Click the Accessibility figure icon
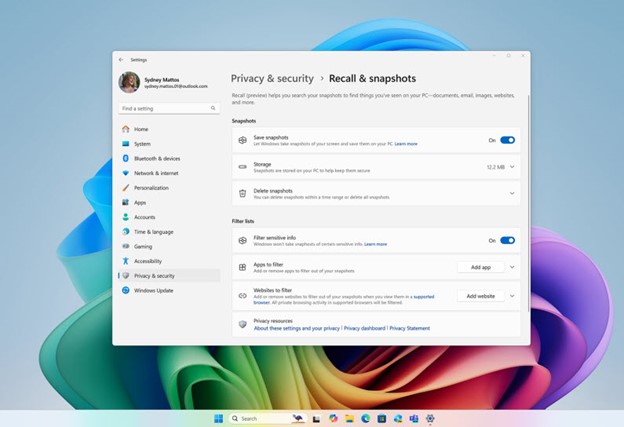Image resolution: width=624 pixels, height=427 pixels. click(x=126, y=261)
